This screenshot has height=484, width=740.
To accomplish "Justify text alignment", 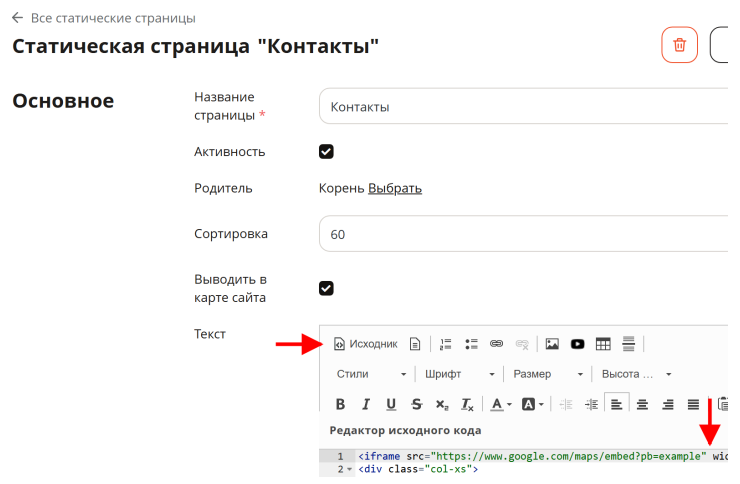I will [x=693, y=404].
